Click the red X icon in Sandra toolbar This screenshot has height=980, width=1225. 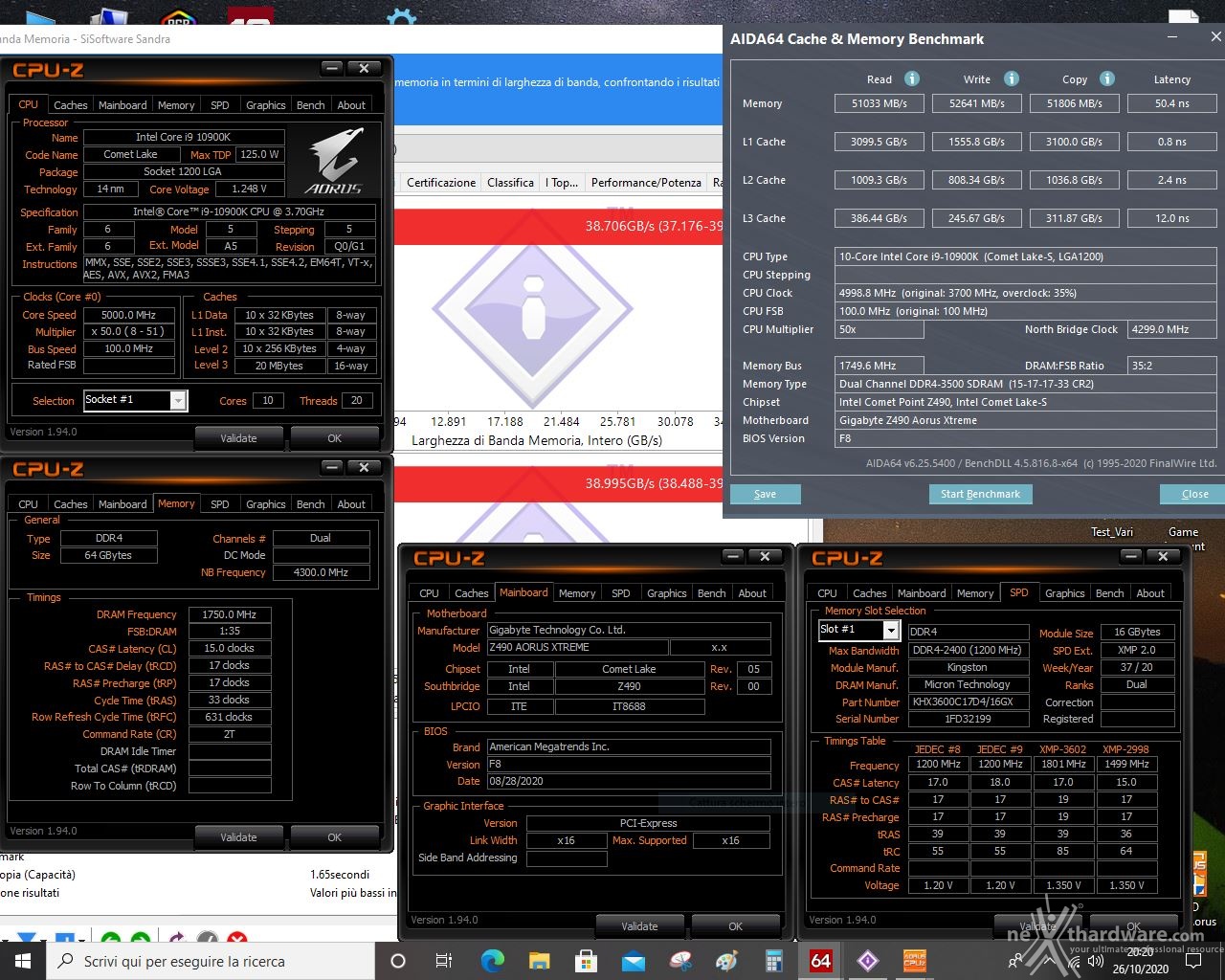237,939
